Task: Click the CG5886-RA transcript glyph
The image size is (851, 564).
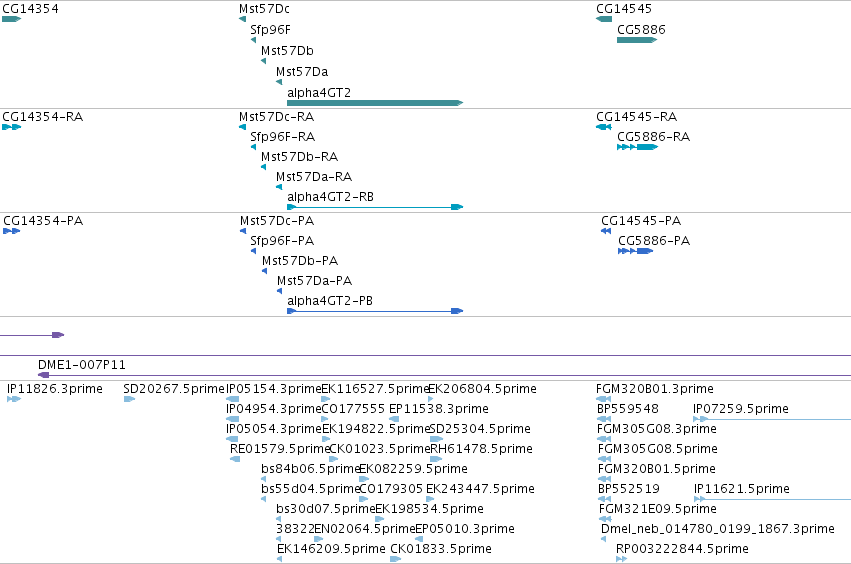Action: (637, 147)
